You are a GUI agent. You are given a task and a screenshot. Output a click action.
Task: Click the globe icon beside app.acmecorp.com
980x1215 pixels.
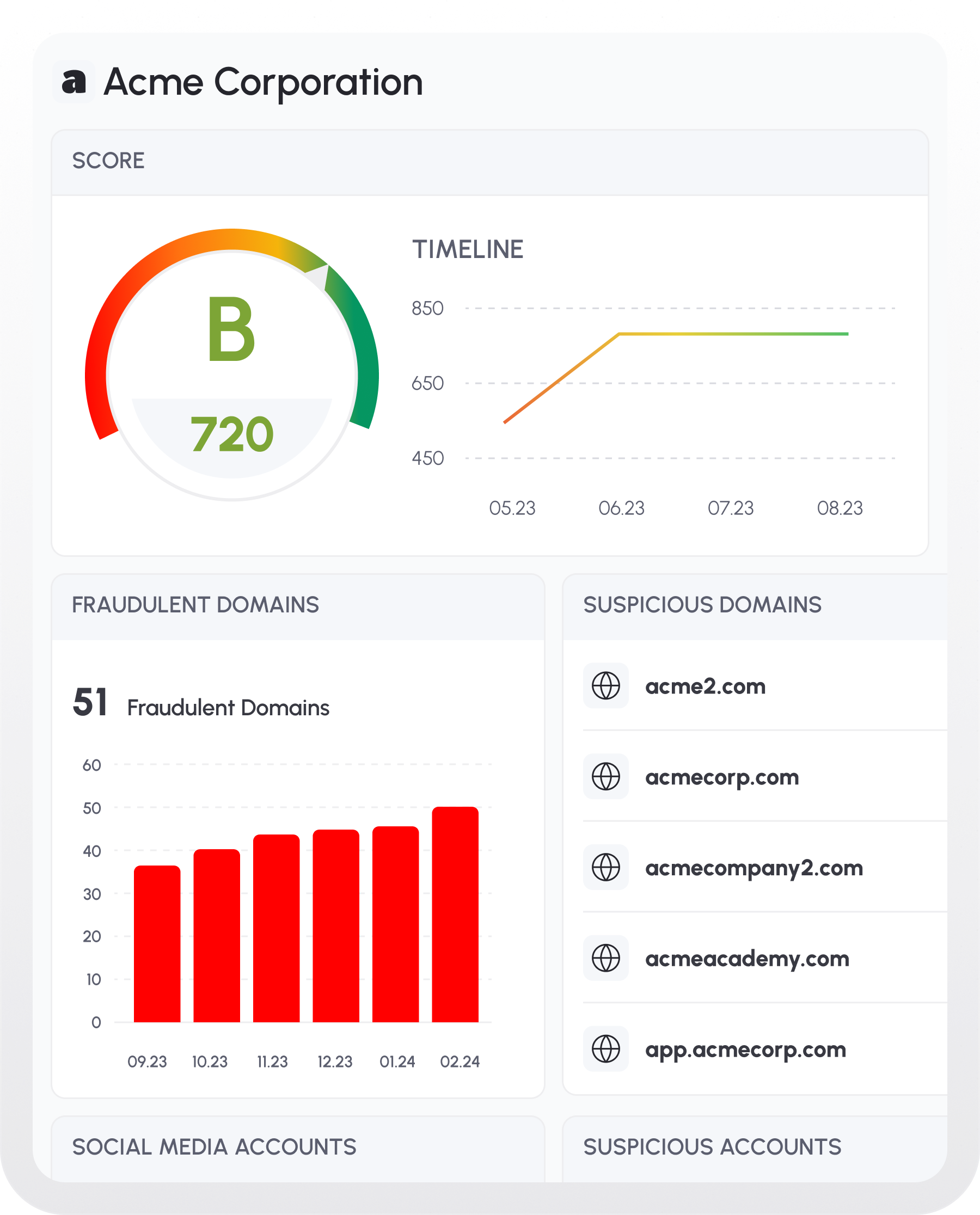point(606,1049)
